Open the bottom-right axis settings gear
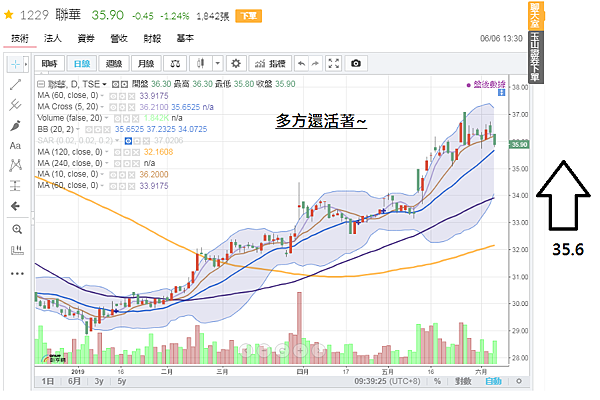The height and width of the screenshot is (400, 600). [519, 381]
